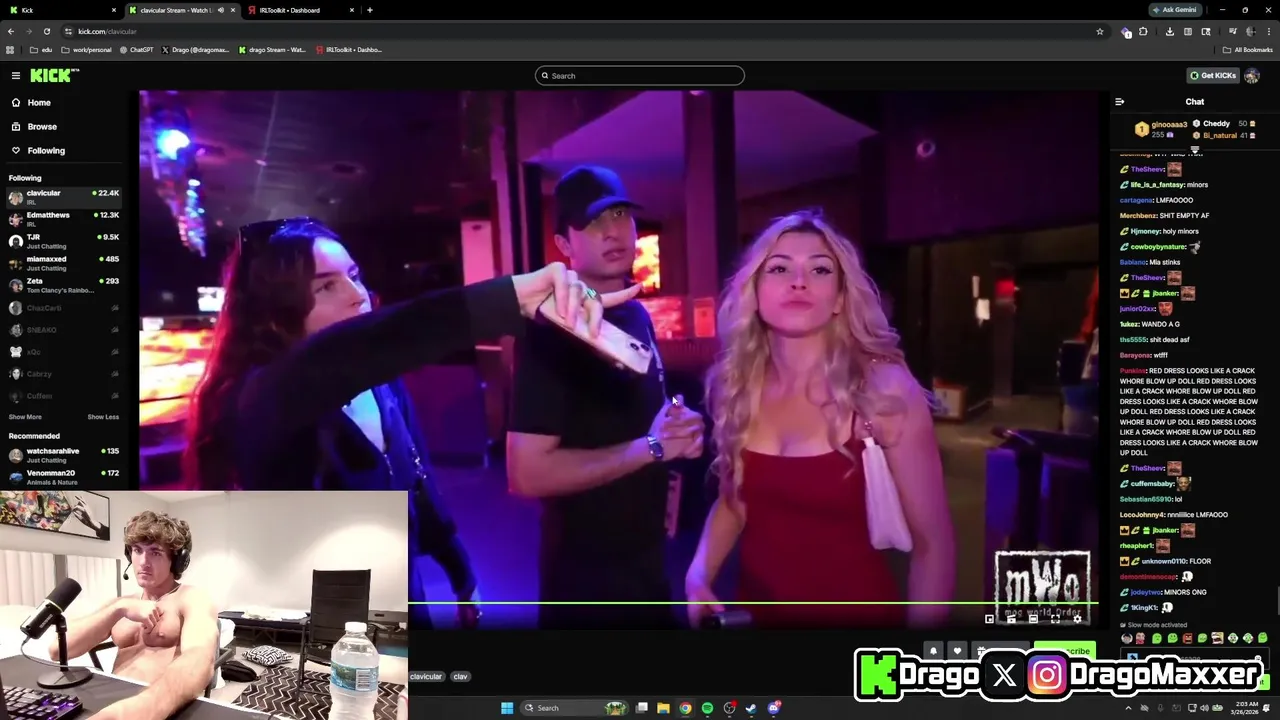This screenshot has width=1280, height=720.
Task: Open the edu bookmarks folder
Action: (41, 49)
